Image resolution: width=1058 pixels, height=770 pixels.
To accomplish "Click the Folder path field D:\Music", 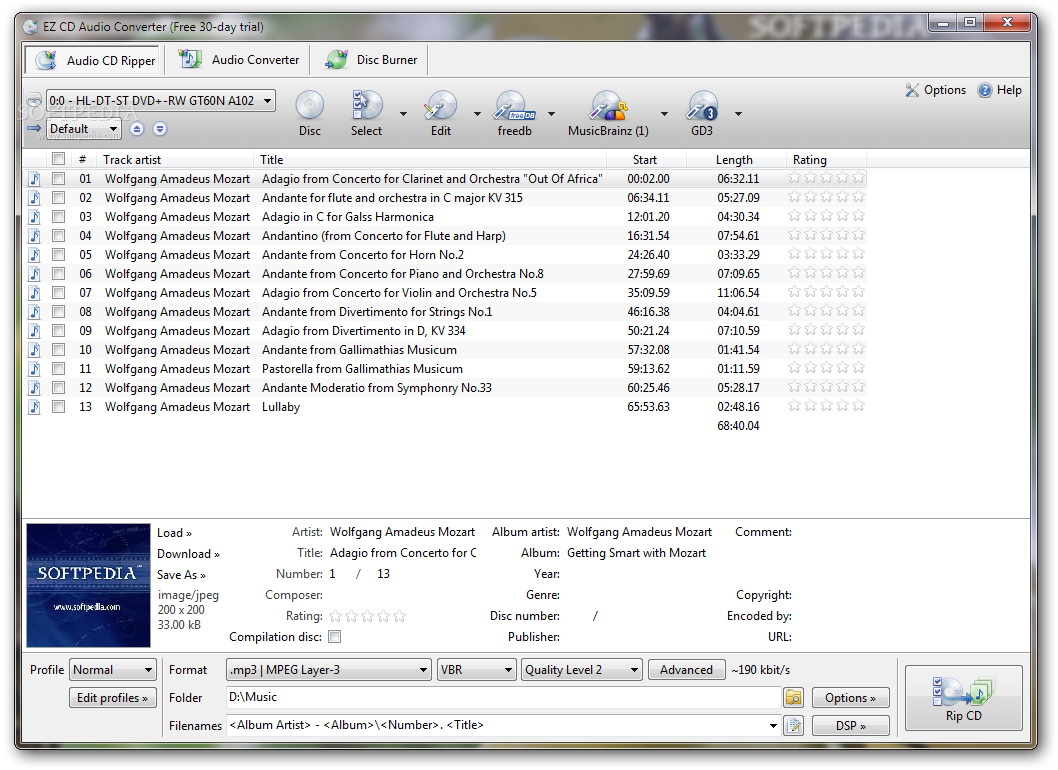I will coord(503,697).
